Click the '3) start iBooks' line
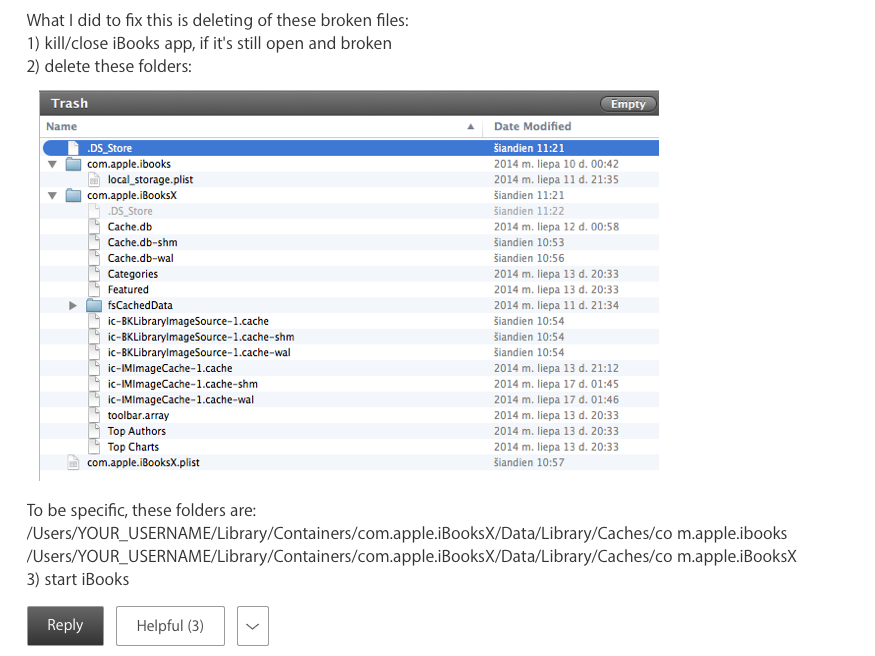This screenshot has width=875, height=656. tap(78, 580)
